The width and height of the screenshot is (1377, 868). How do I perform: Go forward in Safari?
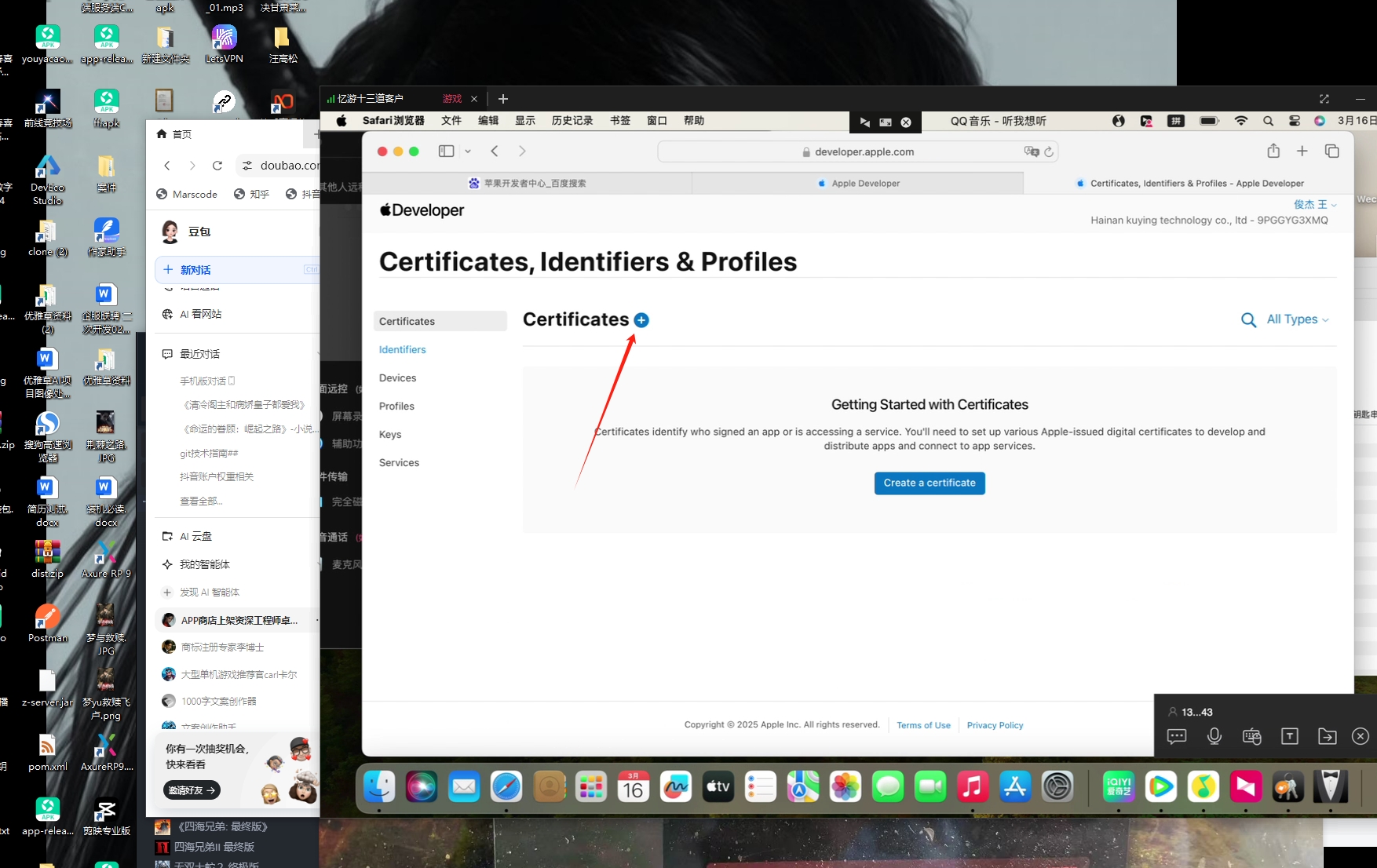click(x=522, y=151)
